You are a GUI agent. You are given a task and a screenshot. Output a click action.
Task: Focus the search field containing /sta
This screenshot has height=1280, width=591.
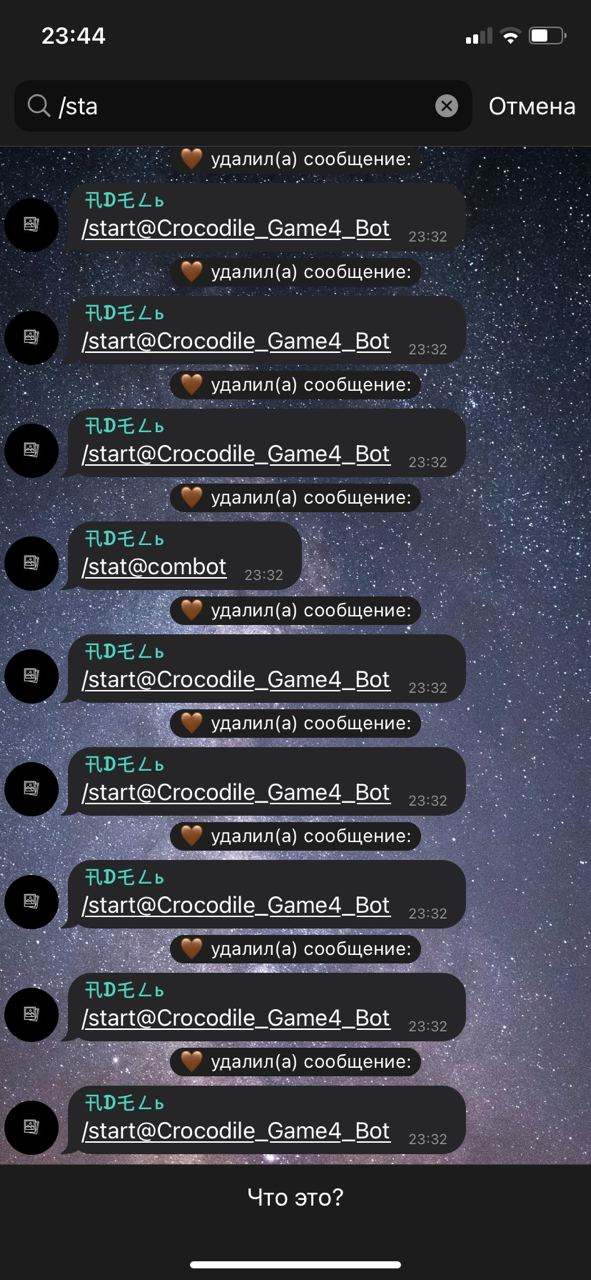tap(243, 106)
